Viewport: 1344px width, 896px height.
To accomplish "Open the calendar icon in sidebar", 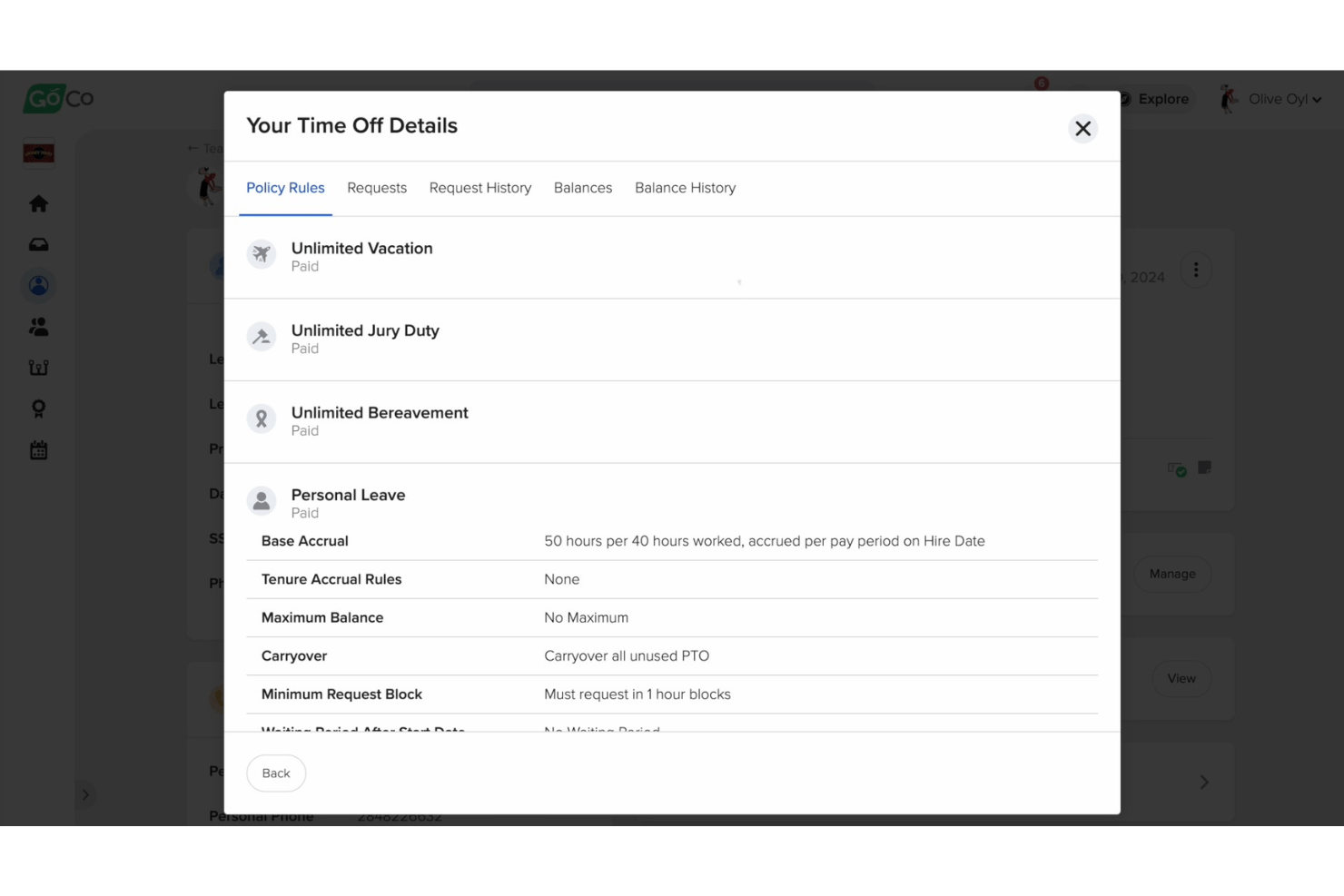I will tap(38, 450).
